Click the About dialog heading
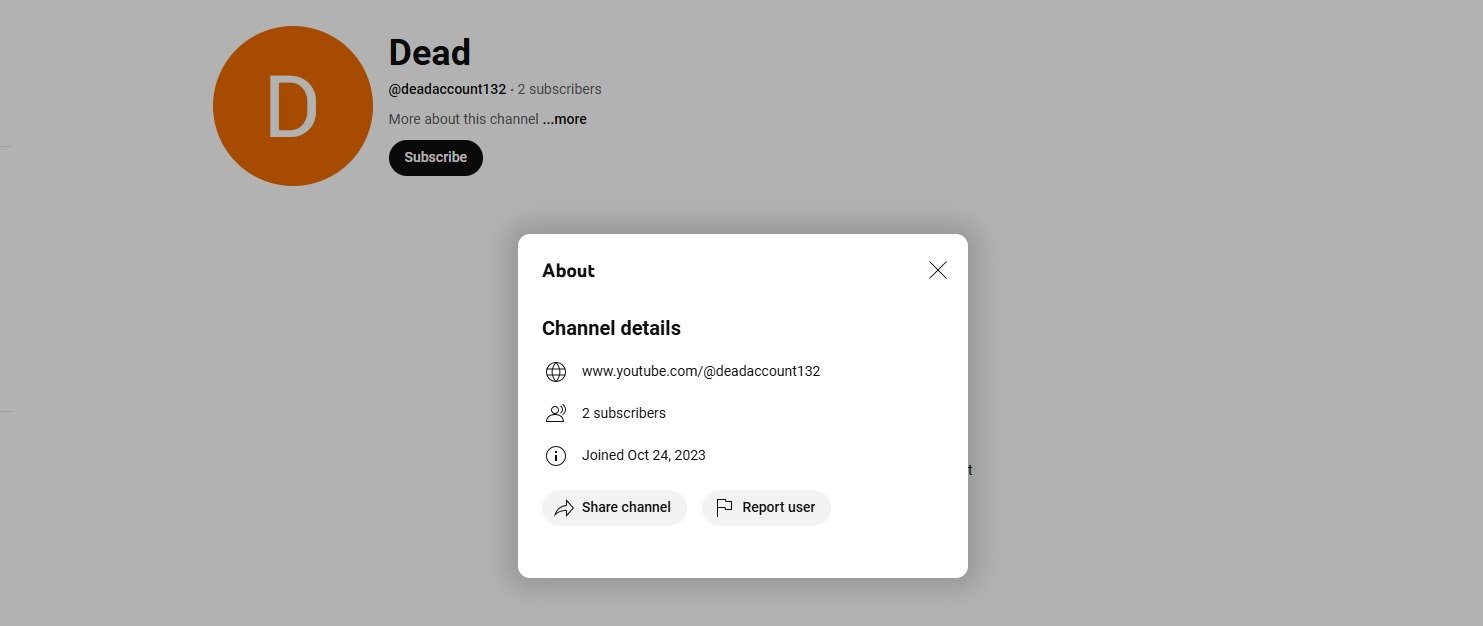1483x626 pixels. click(x=568, y=271)
